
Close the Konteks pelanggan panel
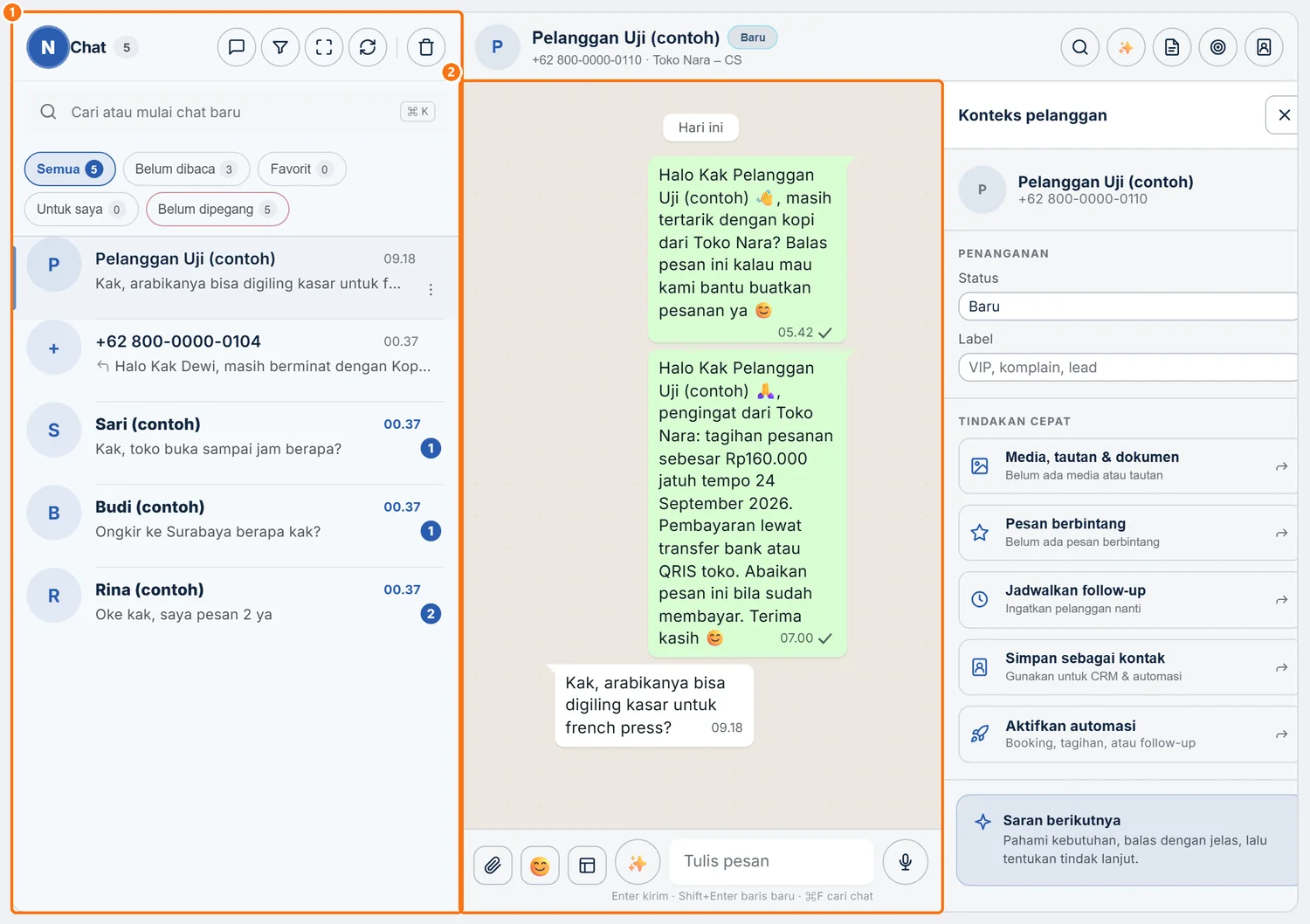pyautogui.click(x=1284, y=115)
